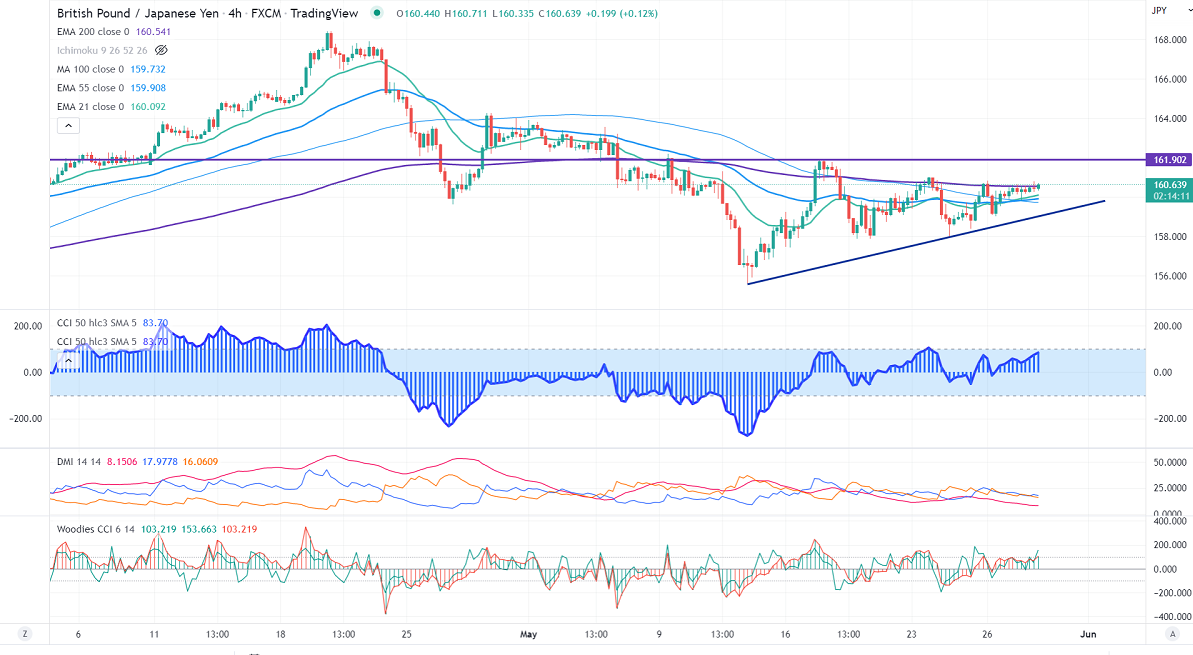This screenshot has height=655, width=1193.
Task: Click the 16 date label on time axis
Action: point(785,634)
